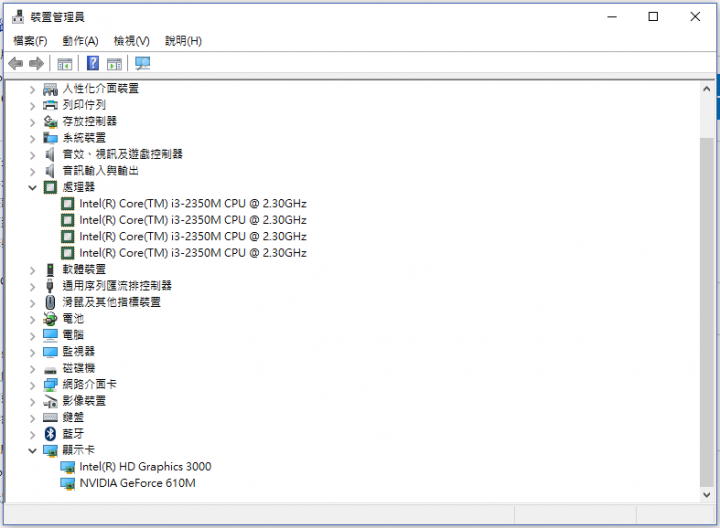This screenshot has width=720, height=528.
Task: Select the 影像裝置 label
Action: pos(84,401)
